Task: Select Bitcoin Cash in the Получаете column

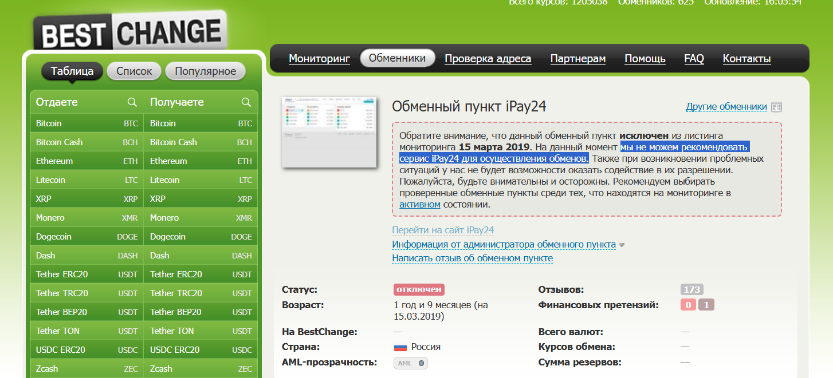Action: point(201,142)
